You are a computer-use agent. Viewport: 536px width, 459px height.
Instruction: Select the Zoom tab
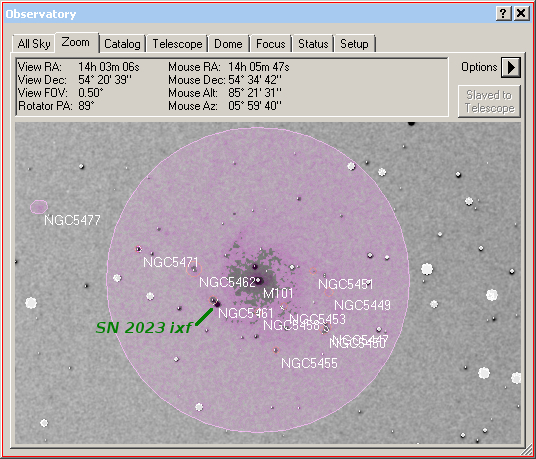(76, 42)
